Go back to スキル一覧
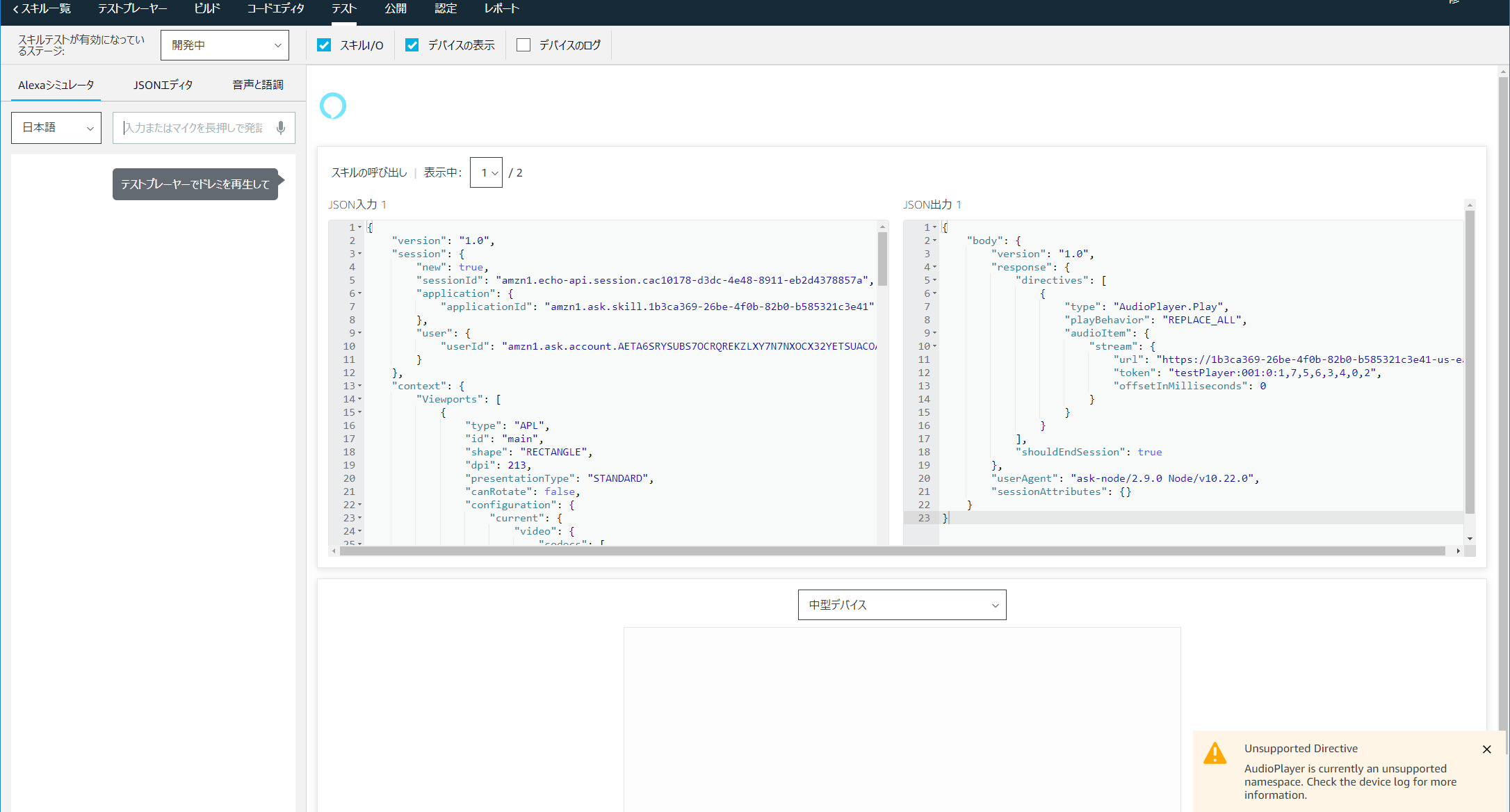This screenshot has height=812, width=1510. click(42, 9)
